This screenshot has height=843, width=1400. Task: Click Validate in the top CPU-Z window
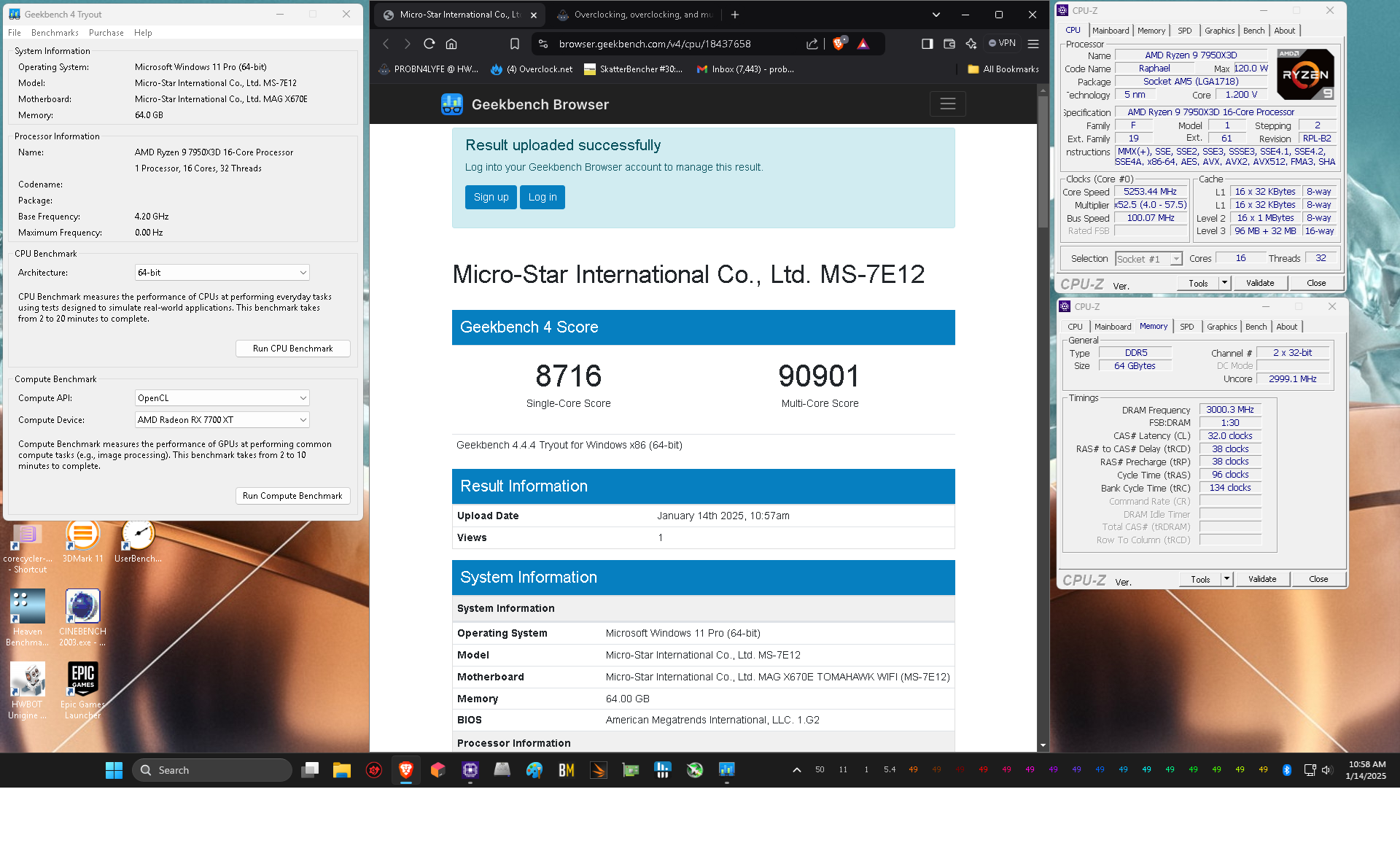(1260, 283)
